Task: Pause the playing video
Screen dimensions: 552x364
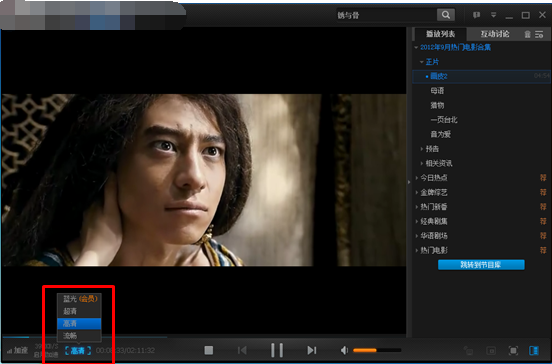Action: point(277,350)
